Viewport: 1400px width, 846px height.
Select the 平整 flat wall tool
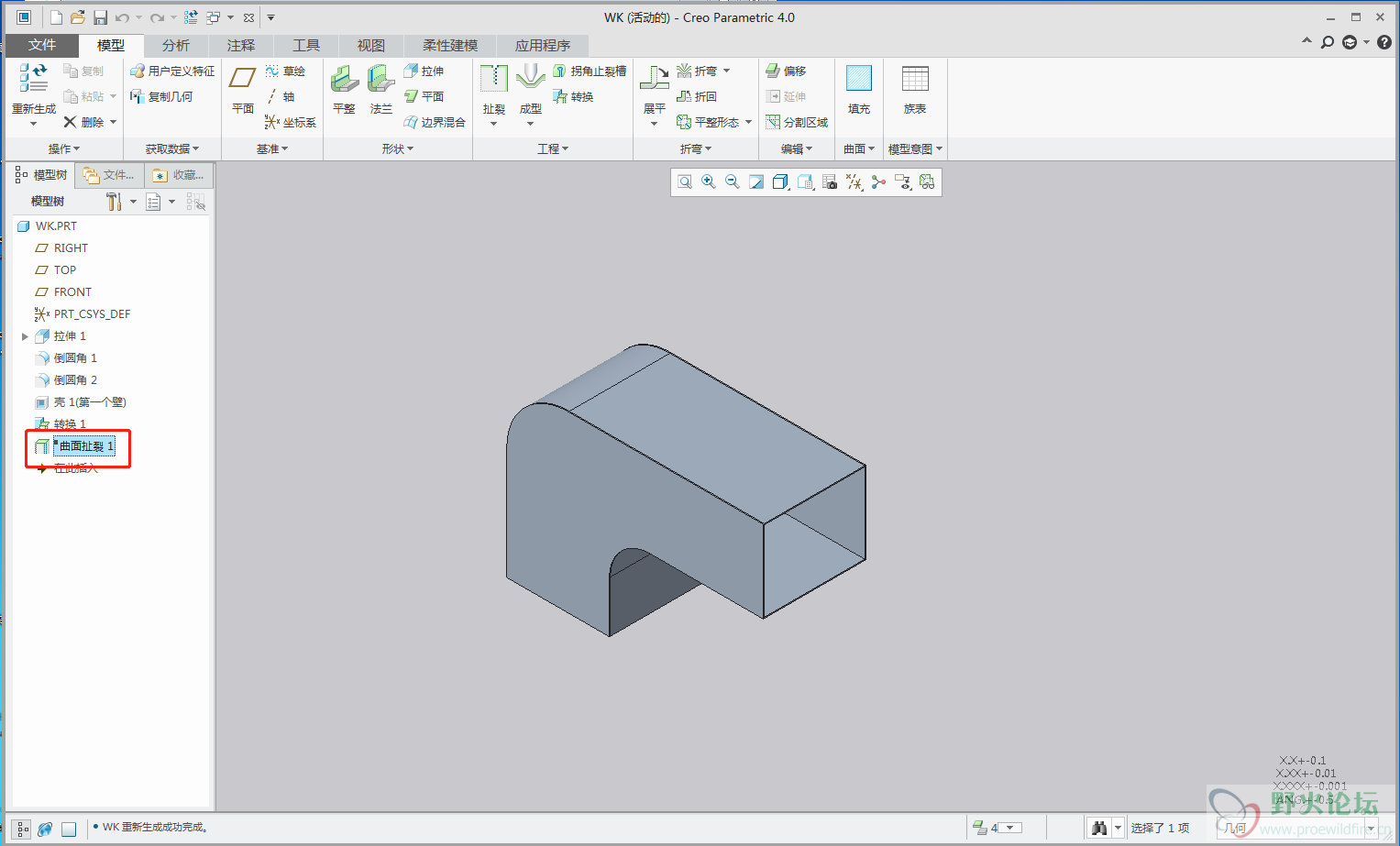click(345, 90)
